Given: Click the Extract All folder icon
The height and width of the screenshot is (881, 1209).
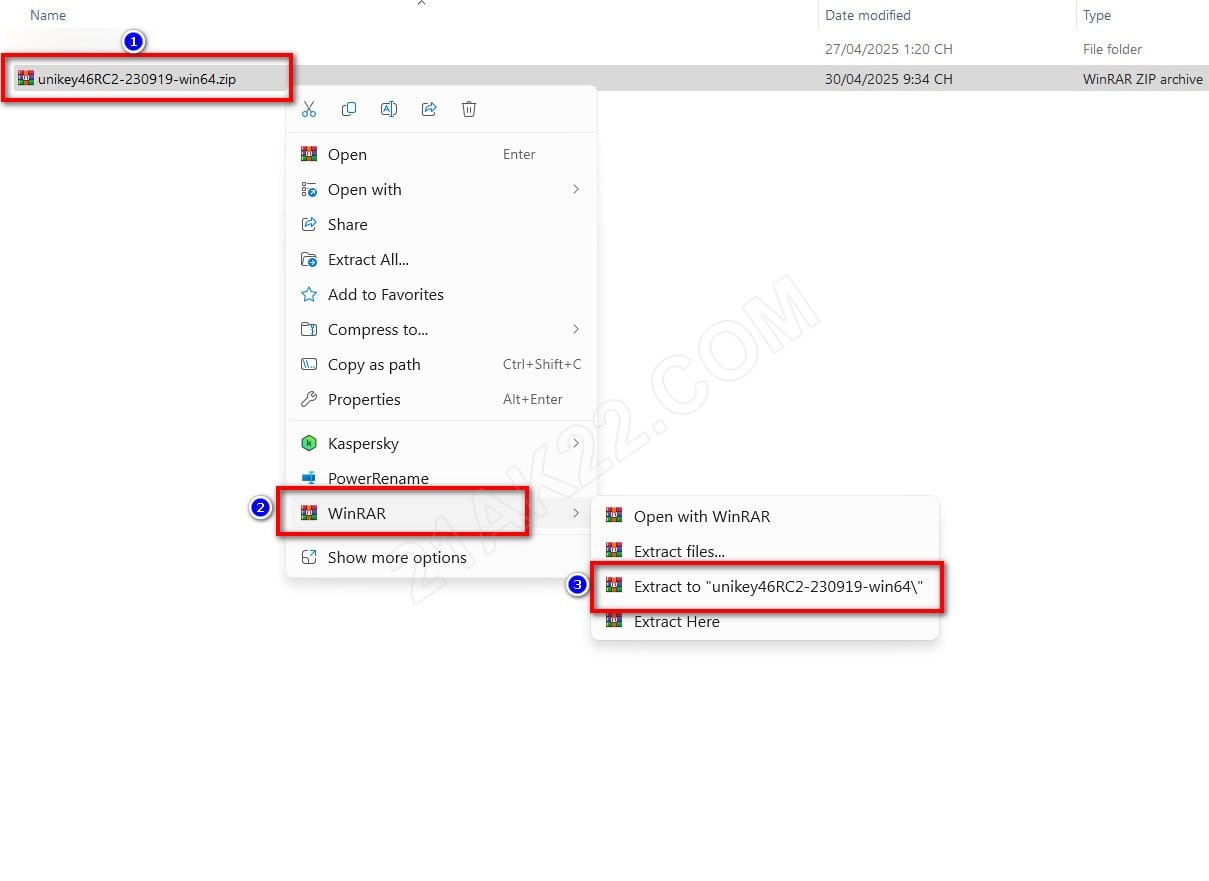Looking at the screenshot, I should 309,259.
